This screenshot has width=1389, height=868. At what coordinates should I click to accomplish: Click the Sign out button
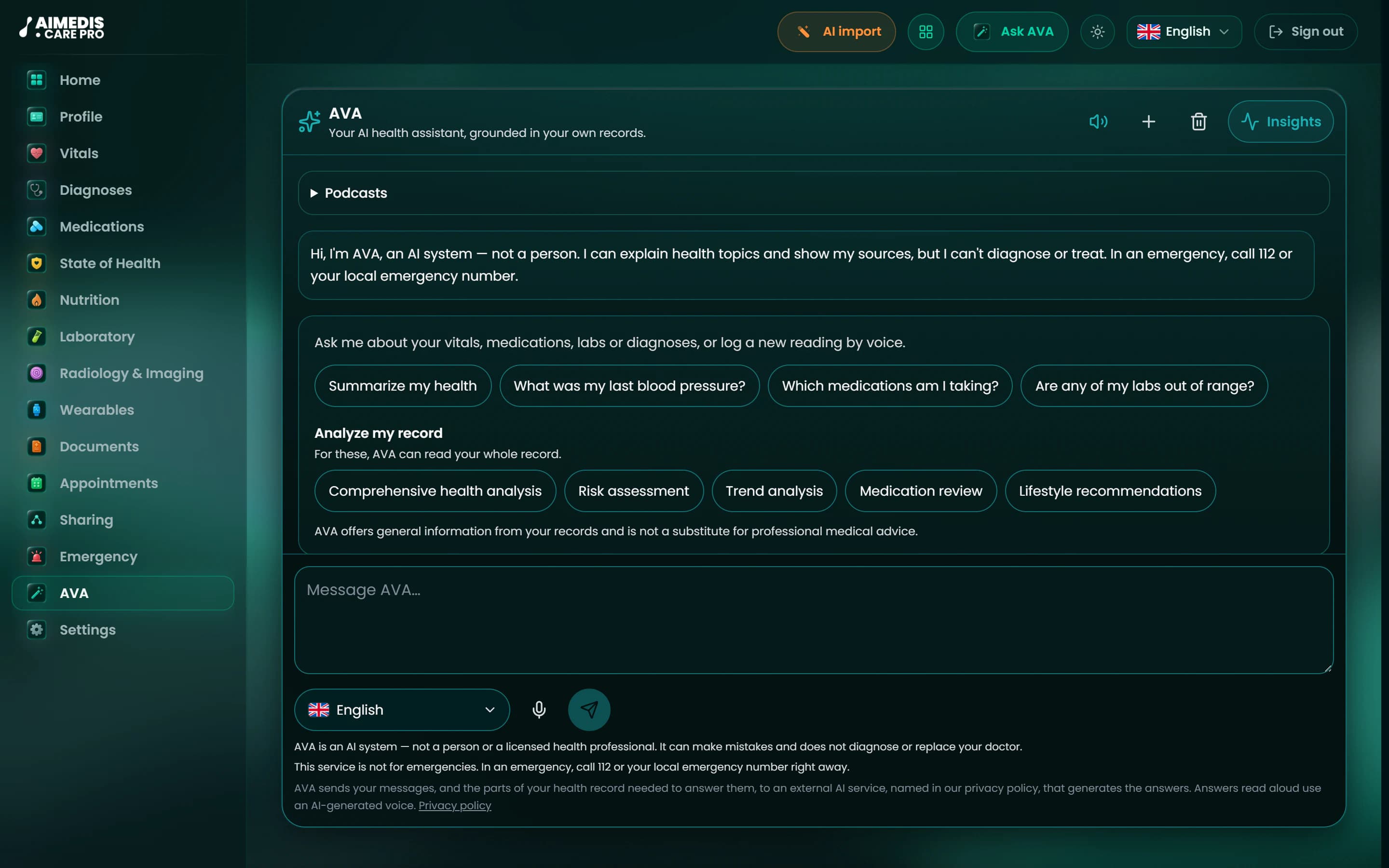1305,31
